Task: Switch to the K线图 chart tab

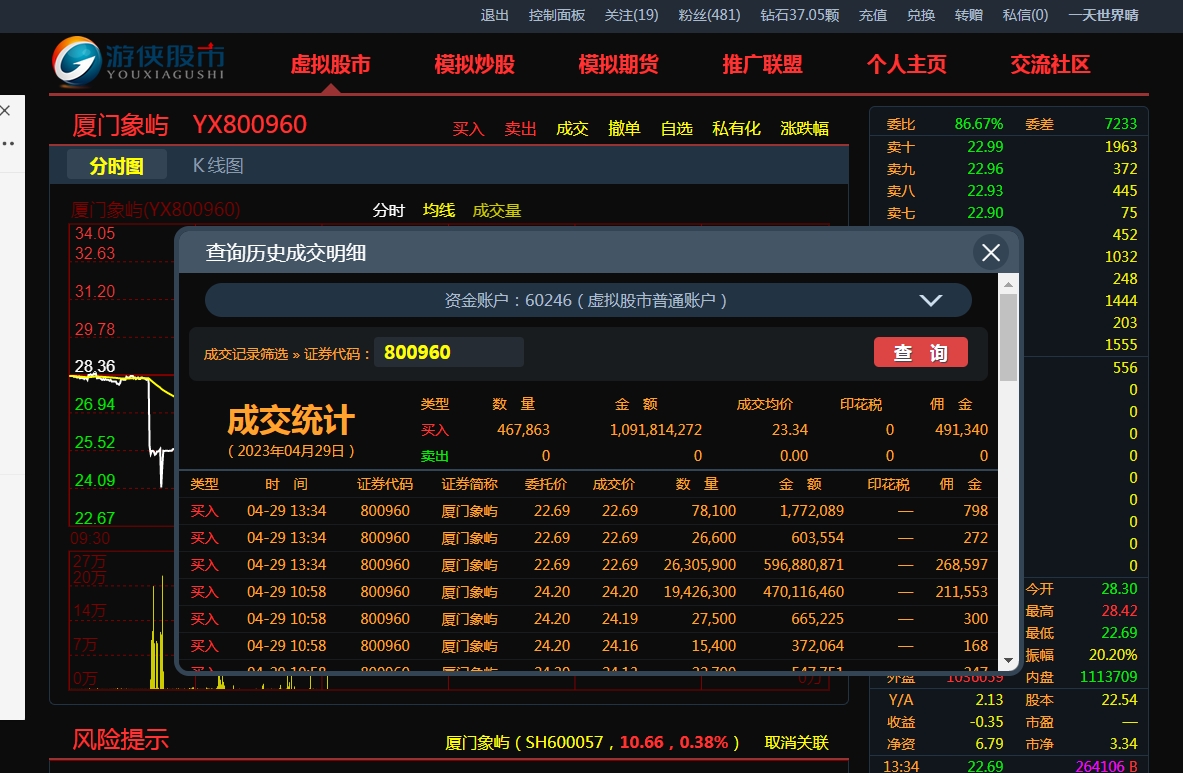Action: click(x=218, y=165)
